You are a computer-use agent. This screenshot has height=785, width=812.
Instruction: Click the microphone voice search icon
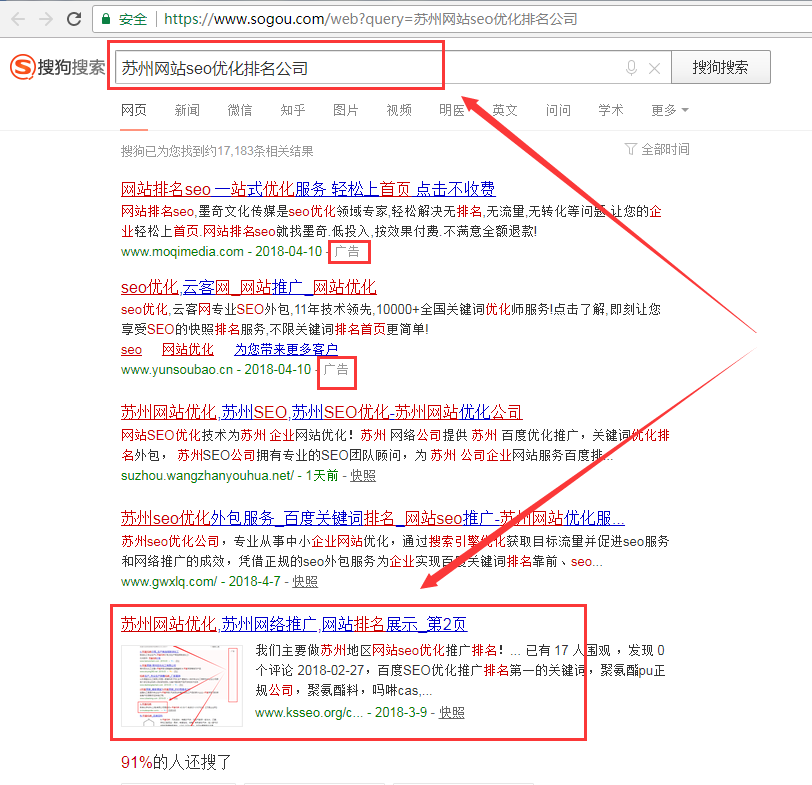(631, 68)
